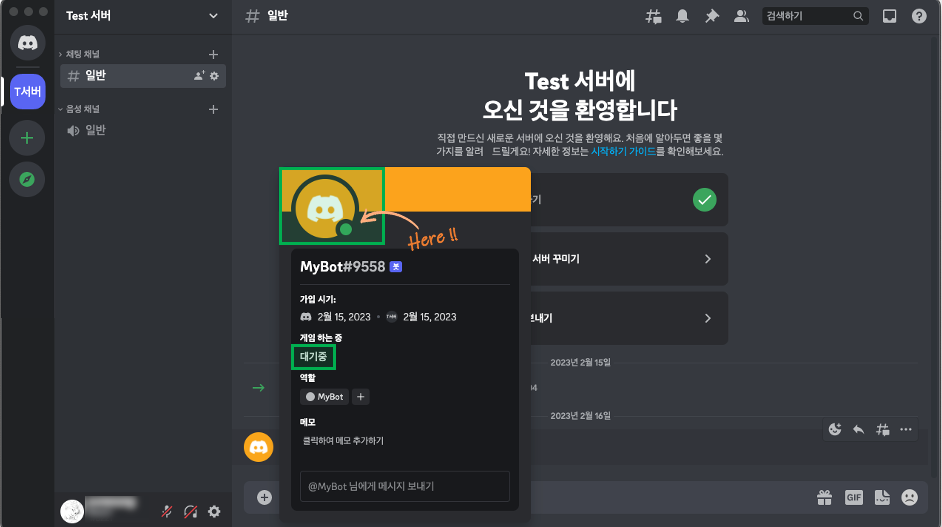The width and height of the screenshot is (942, 527).
Task: Open help question mark
Action: 919,16
